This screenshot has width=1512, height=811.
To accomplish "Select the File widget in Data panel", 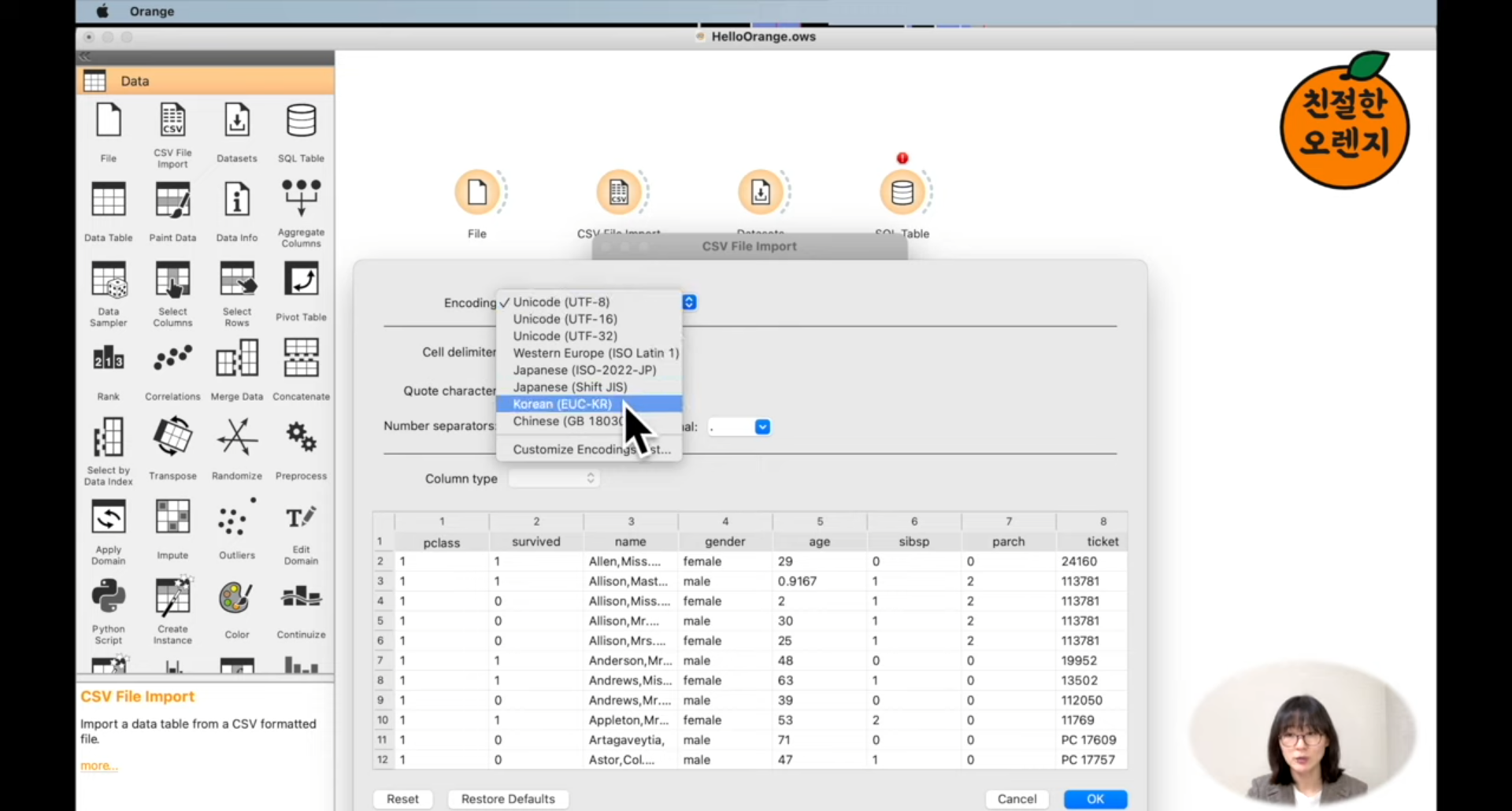I will point(109,132).
